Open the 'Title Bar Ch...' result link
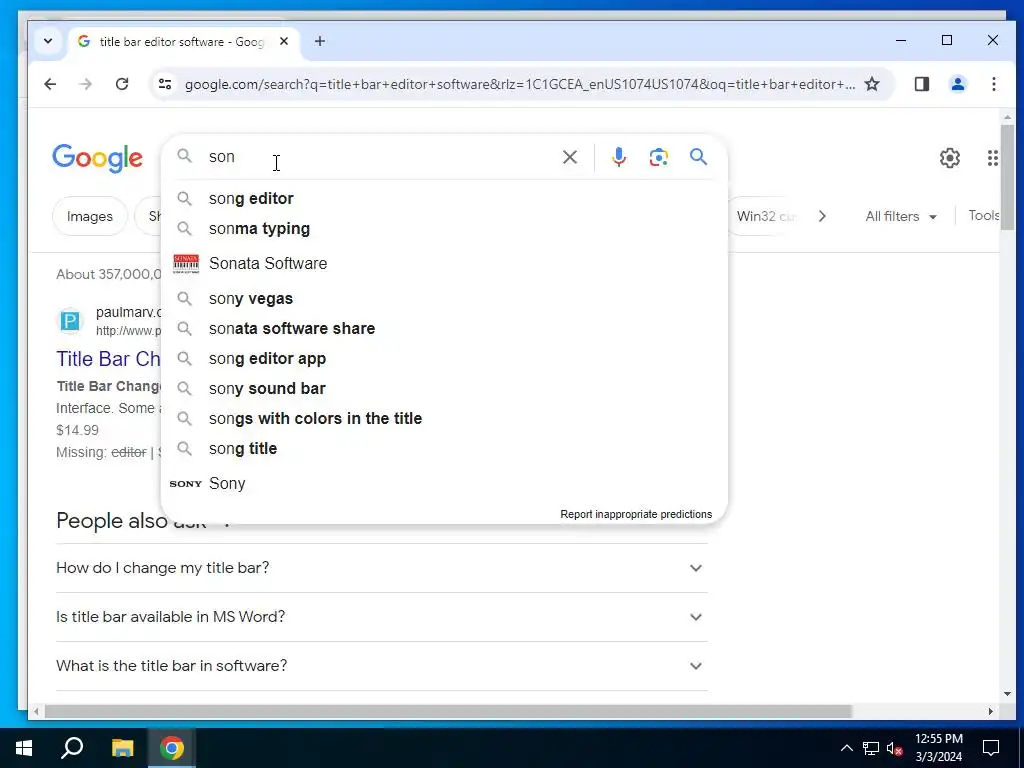1024x768 pixels. [x=108, y=359]
